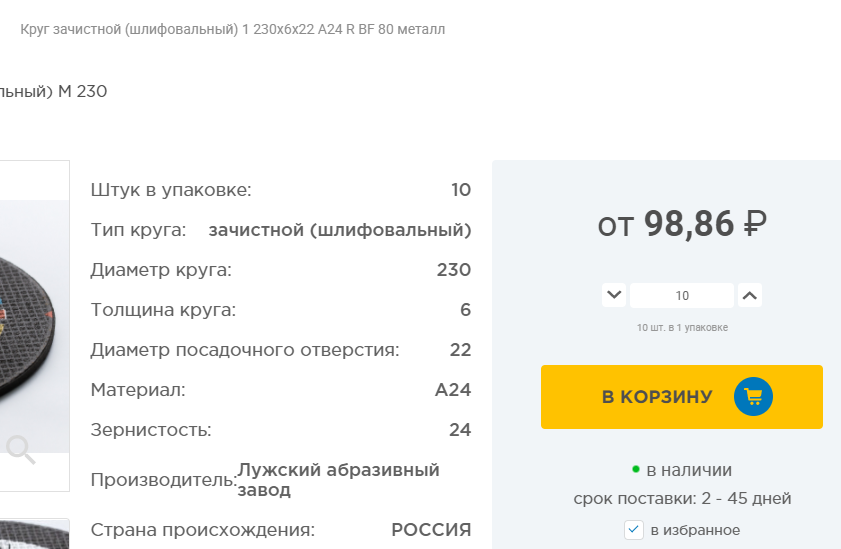This screenshot has height=549, width=841.
Task: Click the green in-stock indicator dot
Action: pos(635,469)
